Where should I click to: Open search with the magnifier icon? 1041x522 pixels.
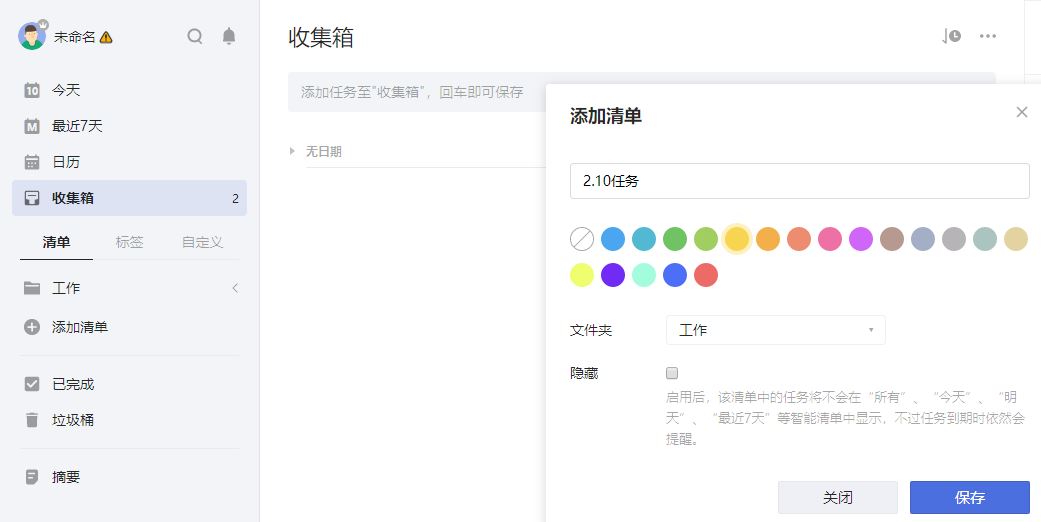(x=195, y=36)
